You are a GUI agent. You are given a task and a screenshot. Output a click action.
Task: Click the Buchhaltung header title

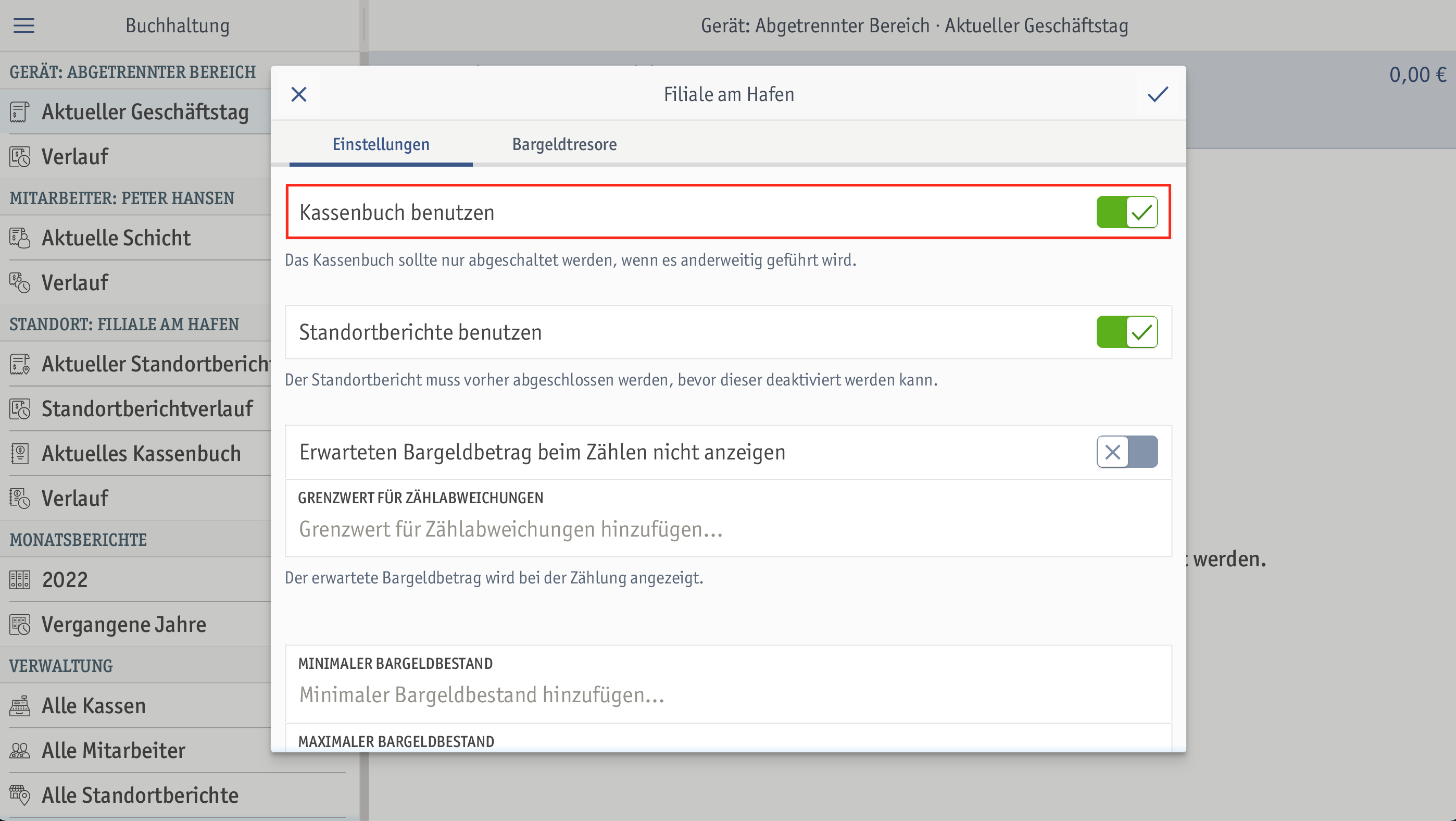[178, 26]
